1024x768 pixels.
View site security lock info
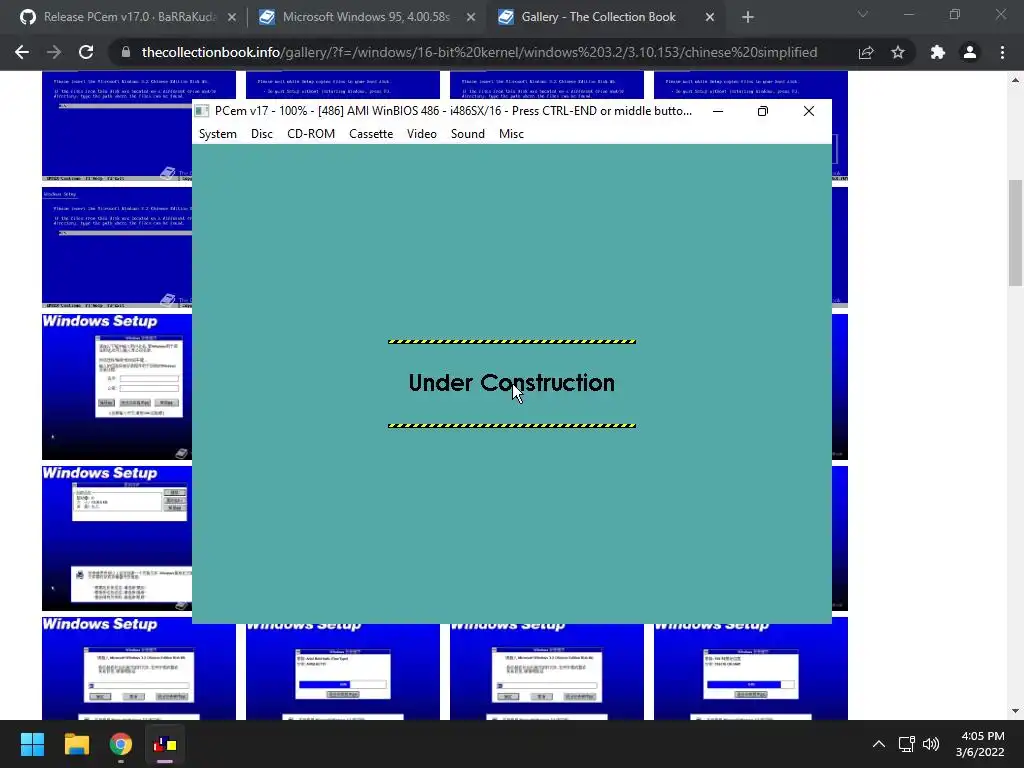pyautogui.click(x=126, y=52)
